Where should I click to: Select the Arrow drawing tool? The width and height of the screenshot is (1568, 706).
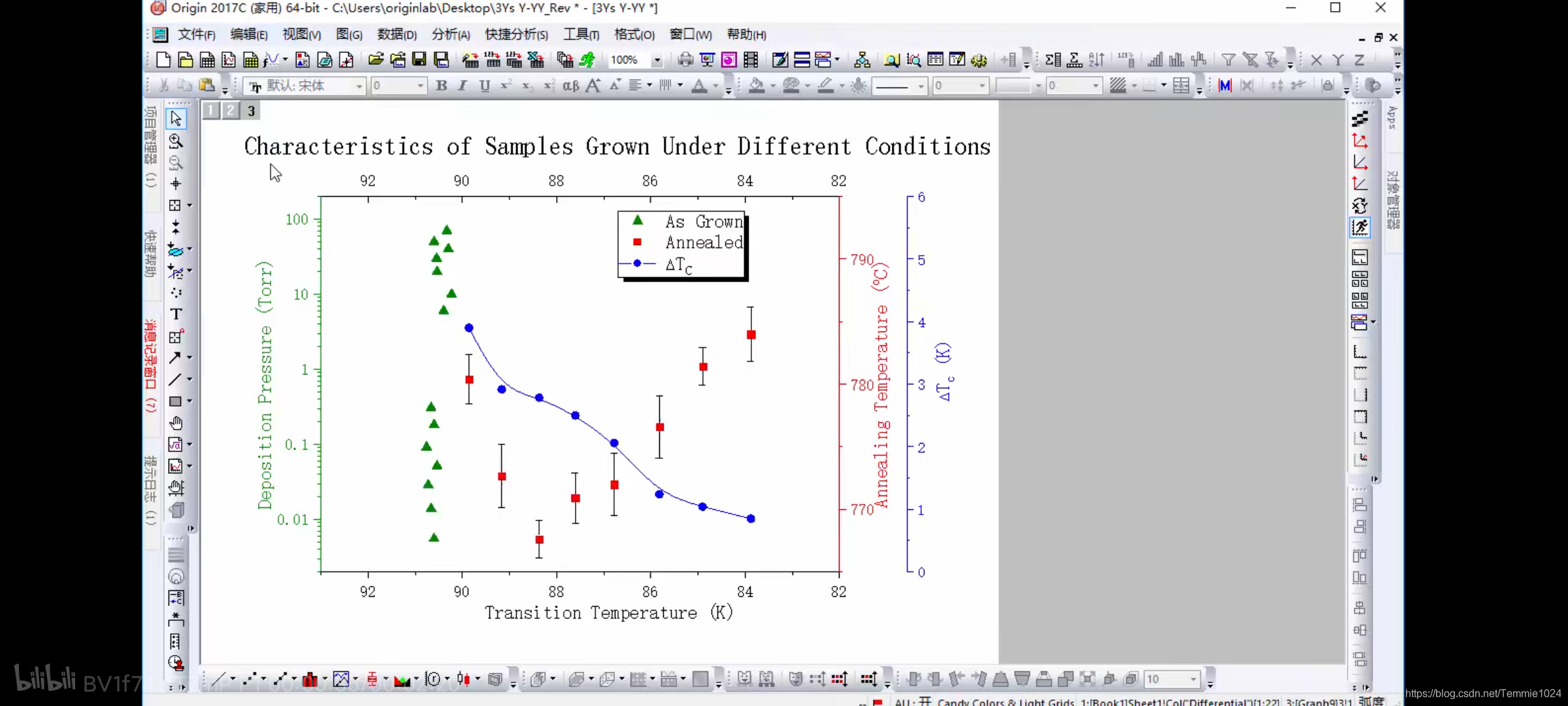coord(175,358)
